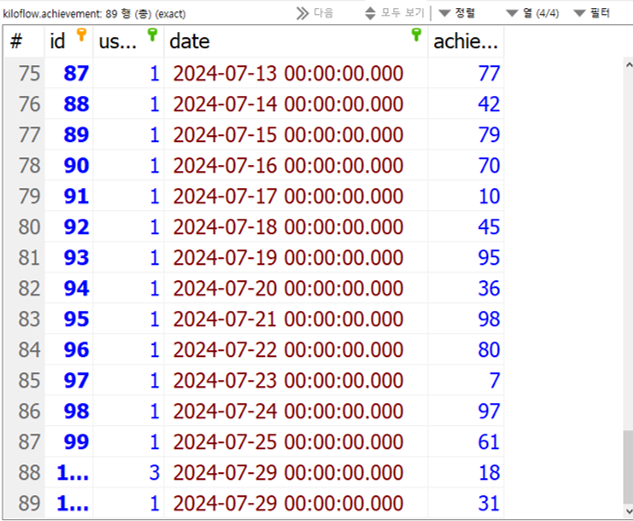
Task: Select date cell 2024-07-25 00:00:00.000
Action: [296, 441]
